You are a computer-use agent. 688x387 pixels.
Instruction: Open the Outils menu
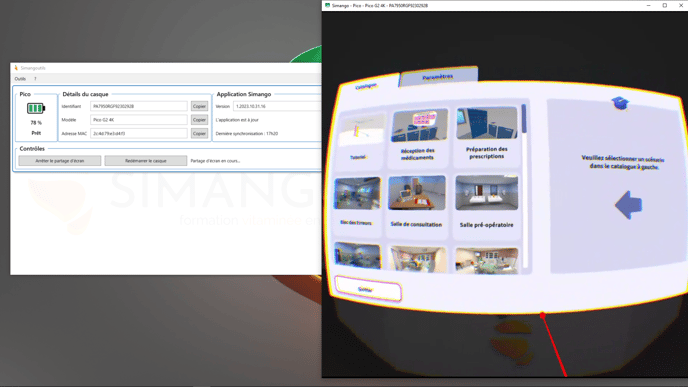coord(20,79)
